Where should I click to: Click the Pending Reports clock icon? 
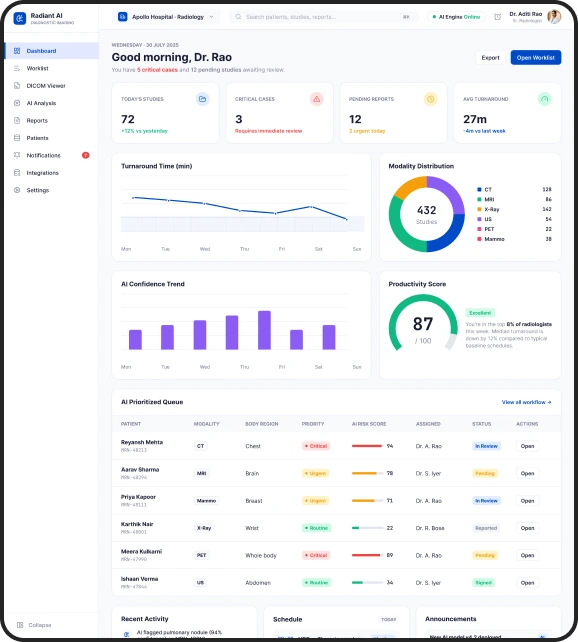[x=430, y=99]
